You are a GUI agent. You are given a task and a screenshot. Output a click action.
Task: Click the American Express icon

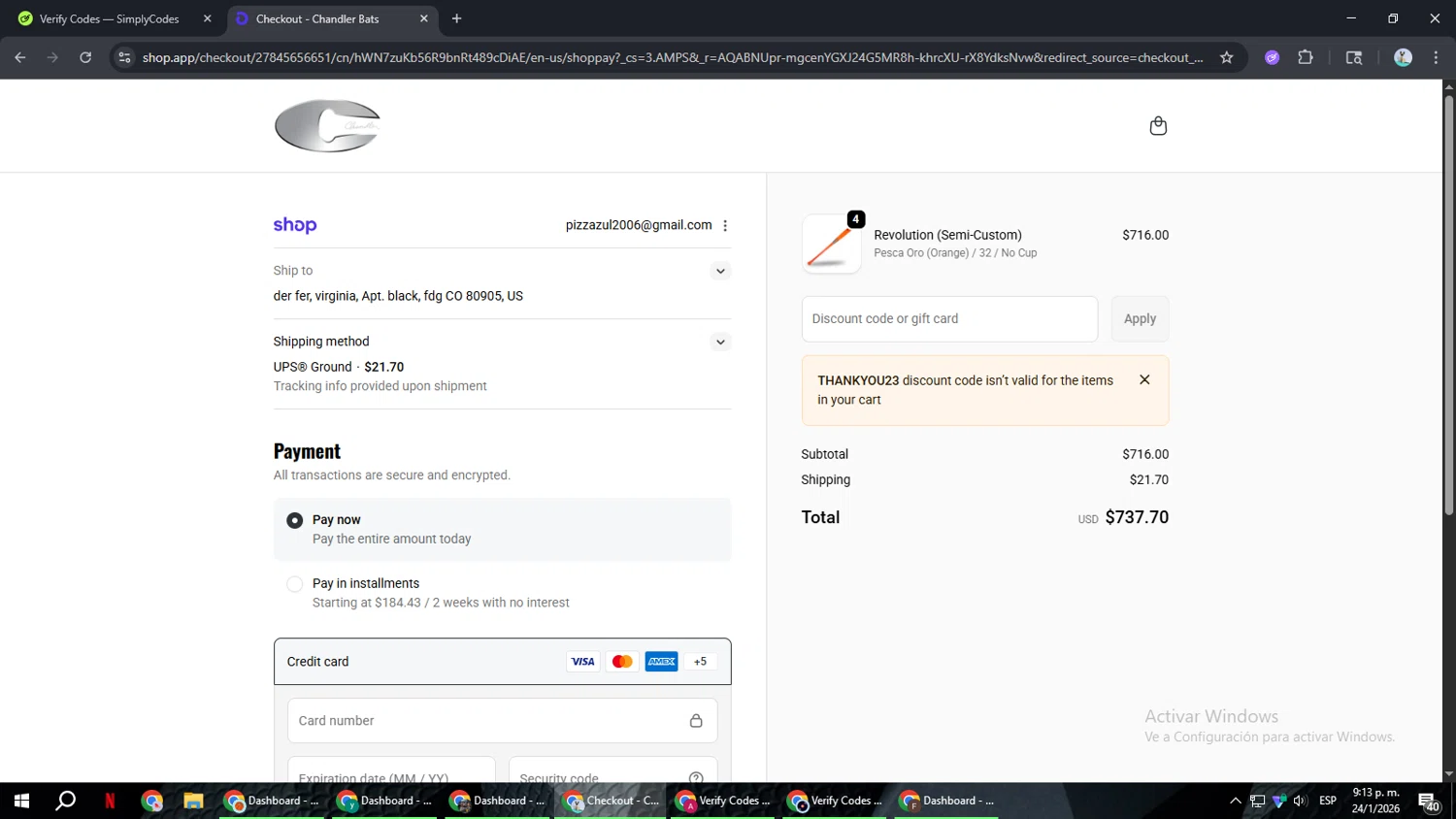coord(662,662)
